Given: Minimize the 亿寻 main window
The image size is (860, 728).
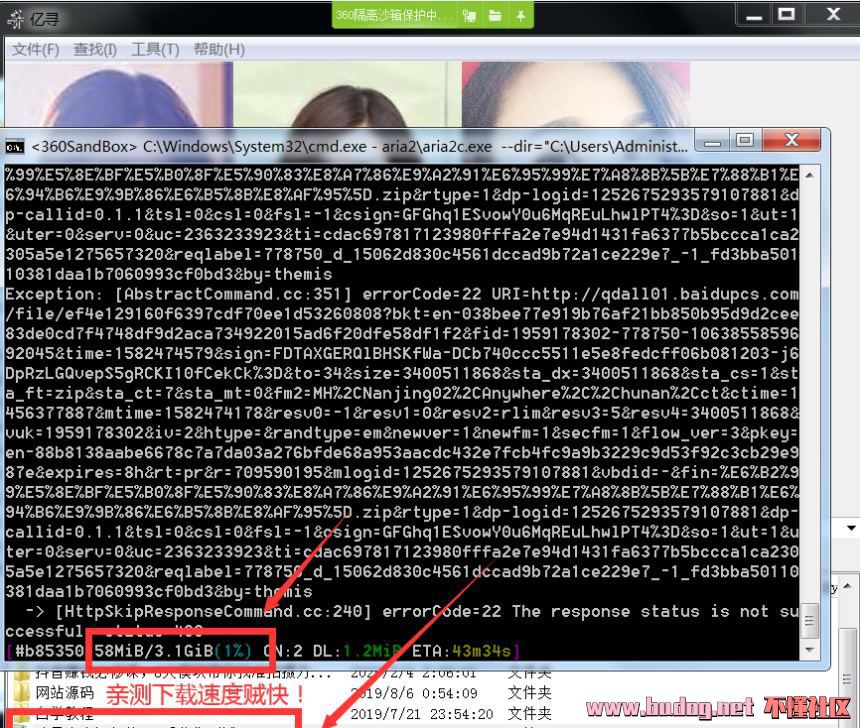Looking at the screenshot, I should pos(754,15).
